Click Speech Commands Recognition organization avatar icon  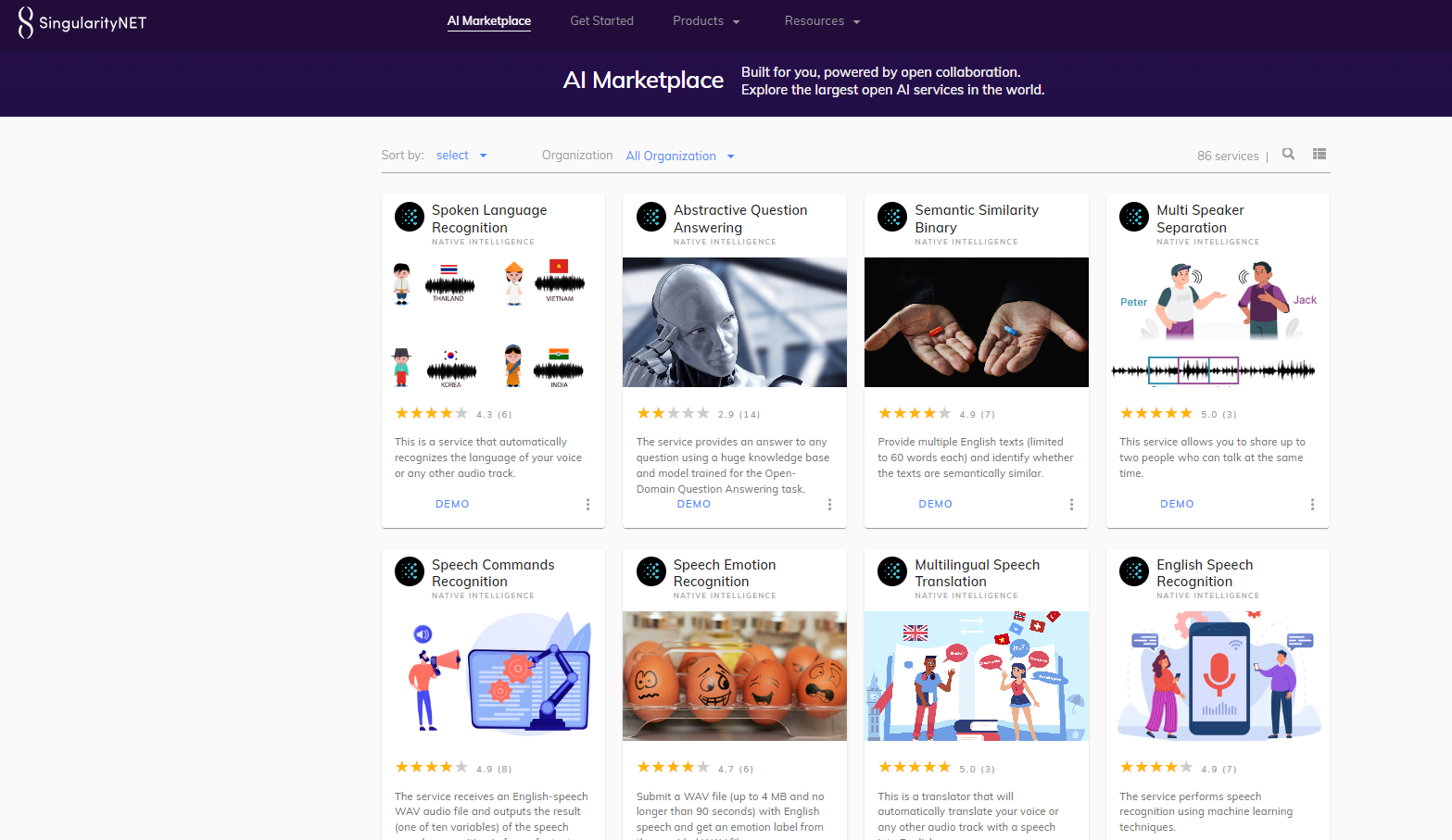410,571
